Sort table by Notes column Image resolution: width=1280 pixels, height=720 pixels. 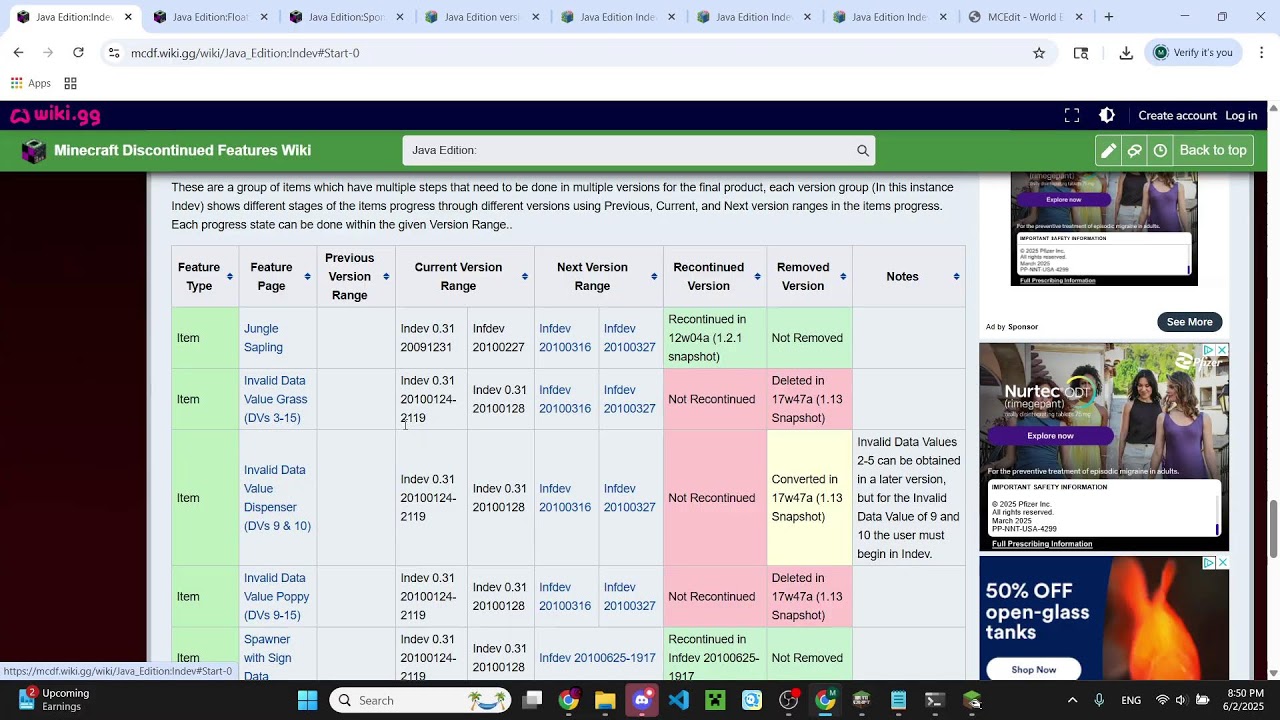pos(956,277)
